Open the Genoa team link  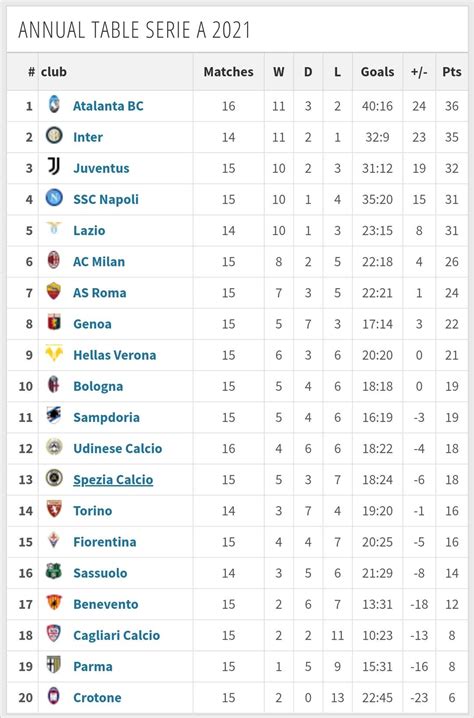pyautogui.click(x=93, y=324)
